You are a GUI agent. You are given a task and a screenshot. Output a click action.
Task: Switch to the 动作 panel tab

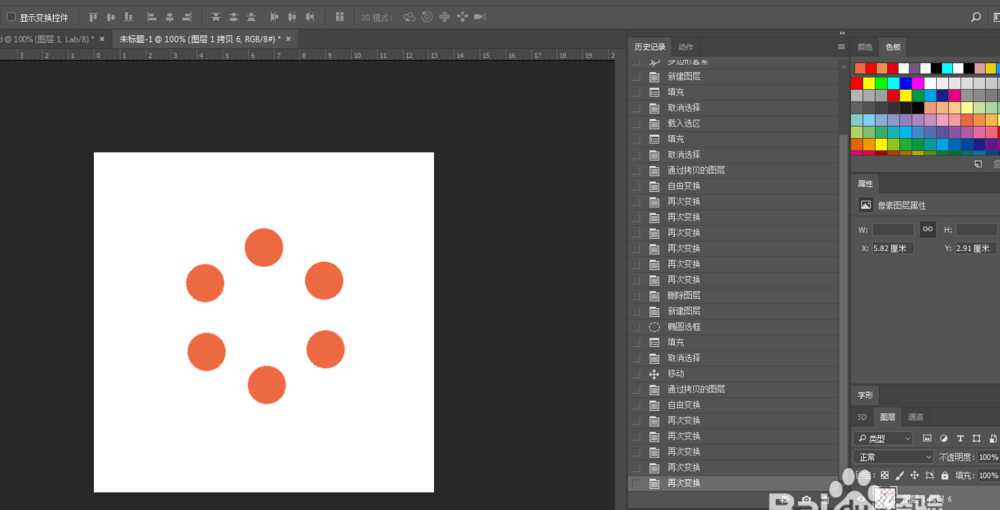[x=685, y=47]
